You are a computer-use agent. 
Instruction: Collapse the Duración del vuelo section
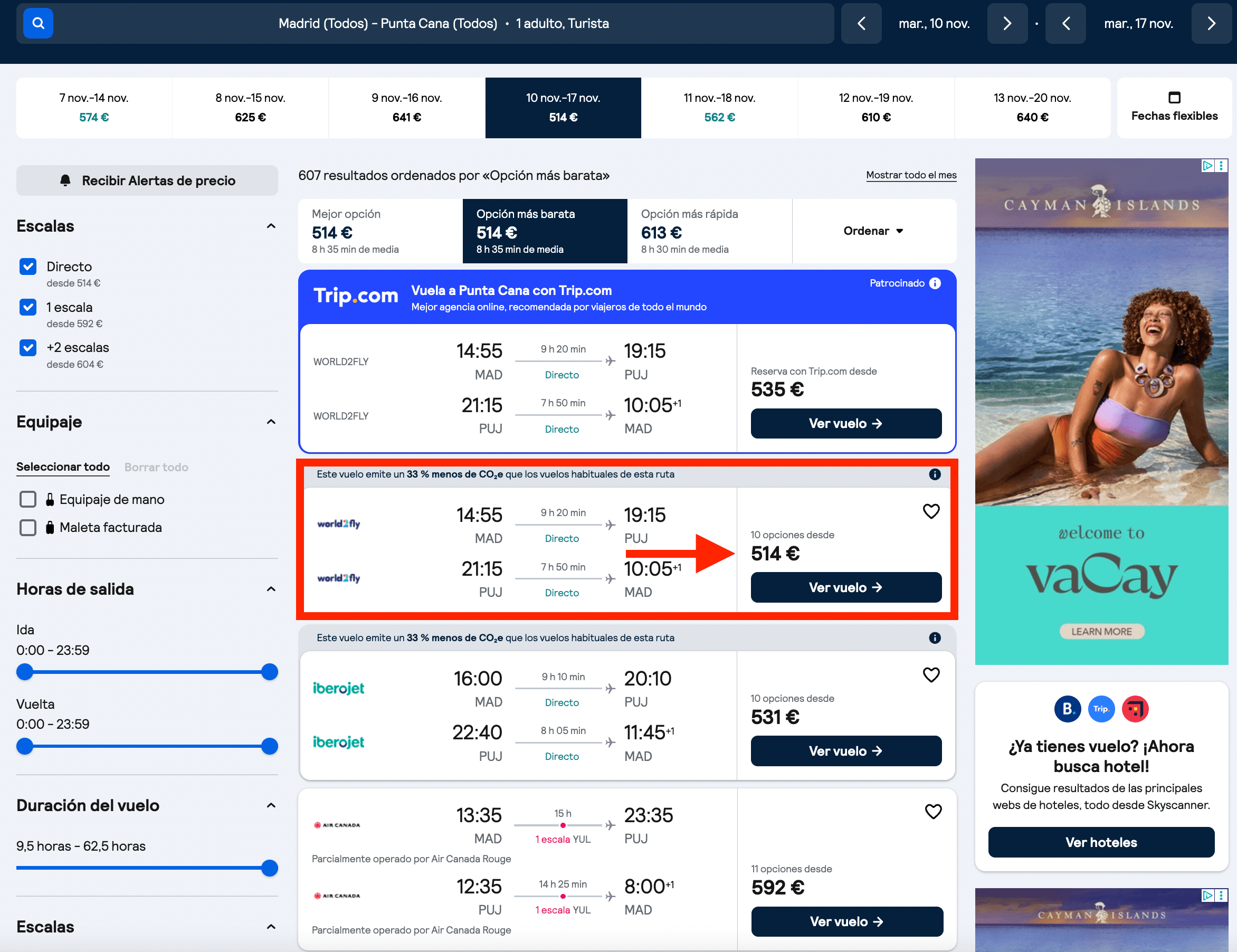[271, 805]
